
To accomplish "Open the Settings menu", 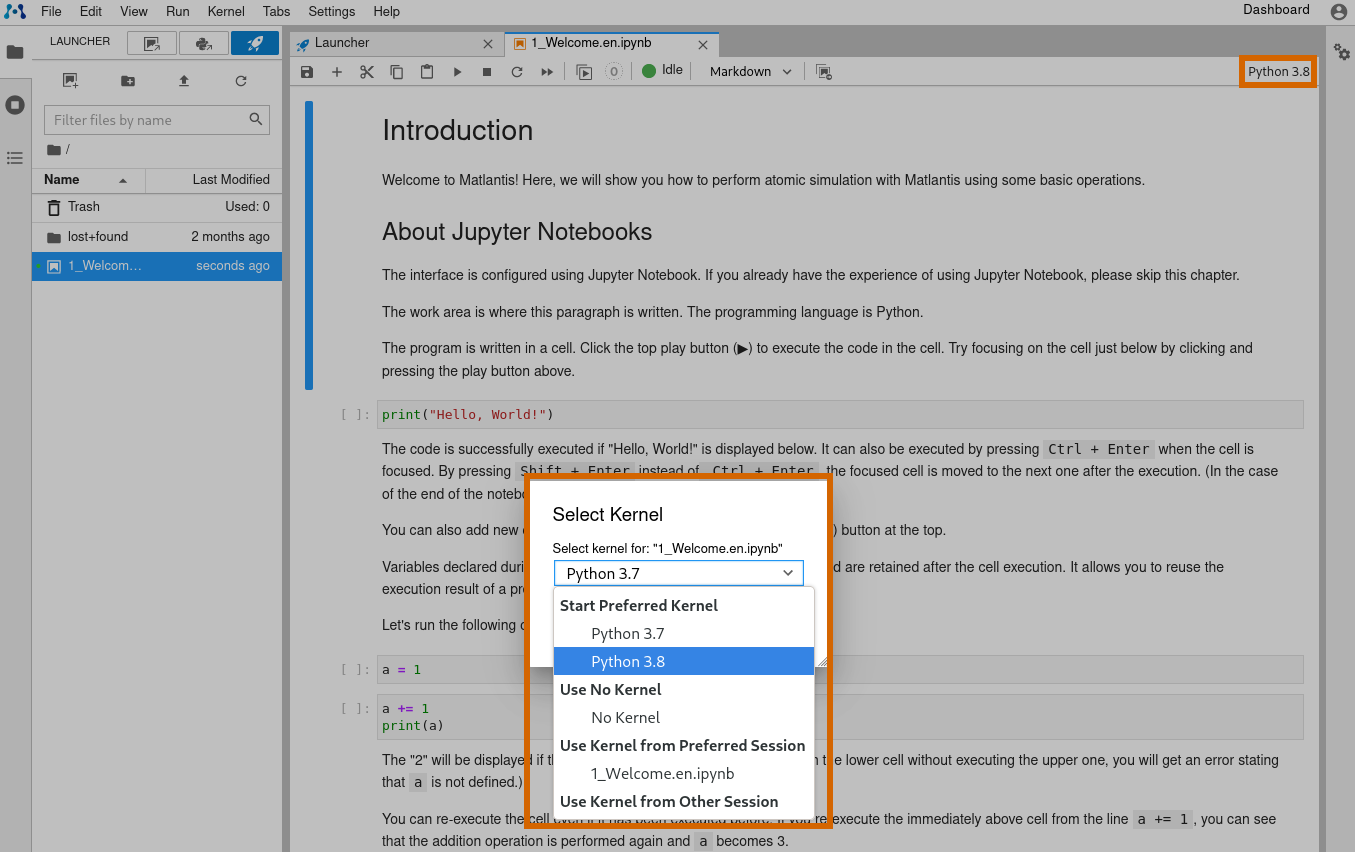I will point(332,12).
